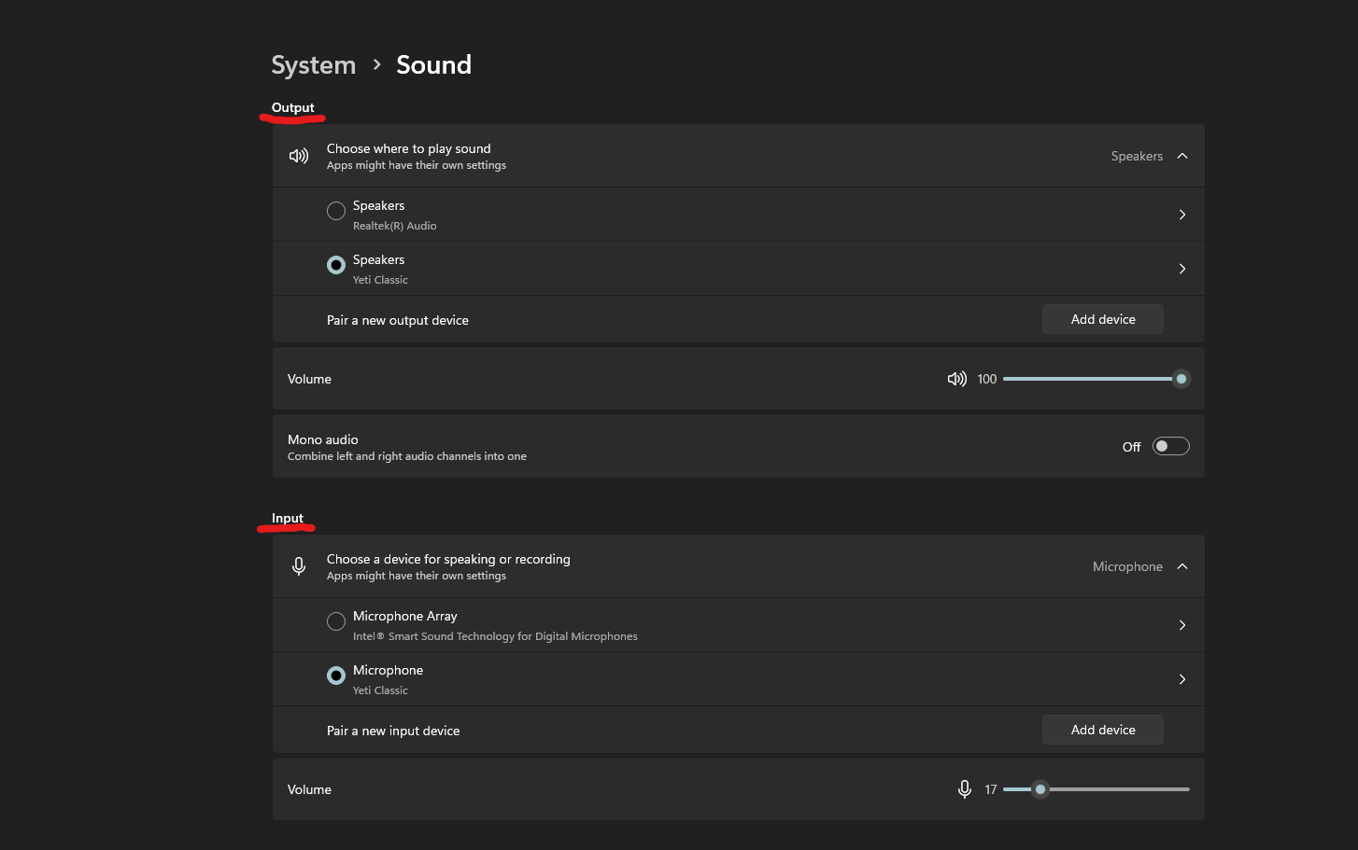
Task: Open Yeti Classic Microphone properties via its right arrow
Action: click(1182, 678)
